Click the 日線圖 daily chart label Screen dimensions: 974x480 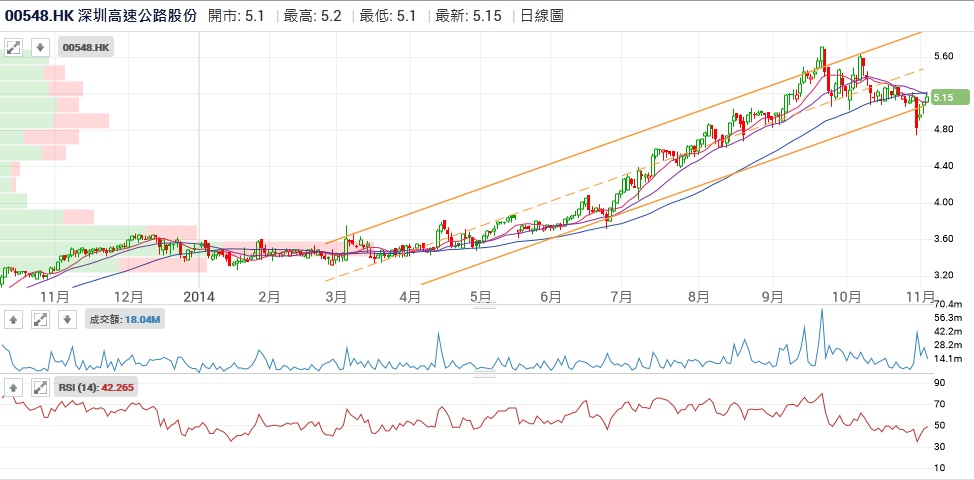pos(546,15)
